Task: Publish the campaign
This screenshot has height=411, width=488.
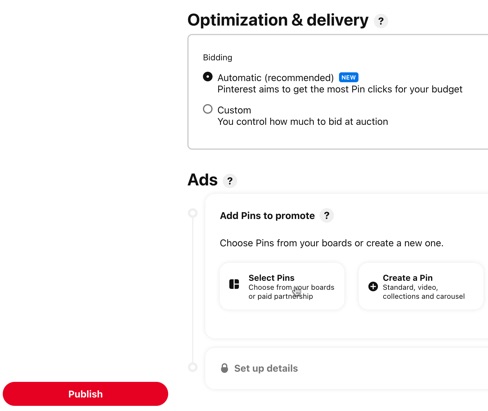Action: 85,394
